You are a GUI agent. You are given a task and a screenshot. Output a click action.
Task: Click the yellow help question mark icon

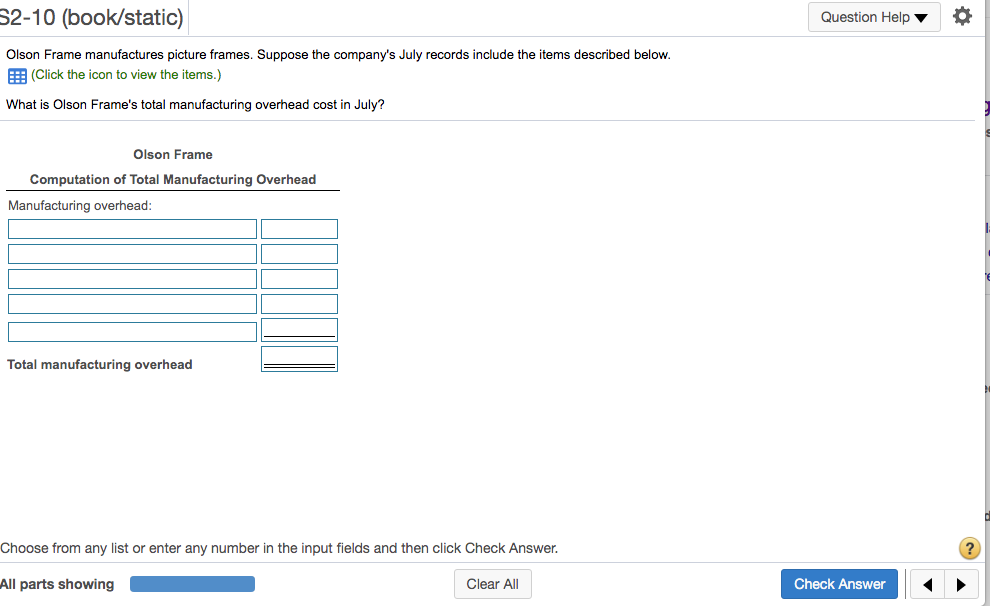click(969, 548)
